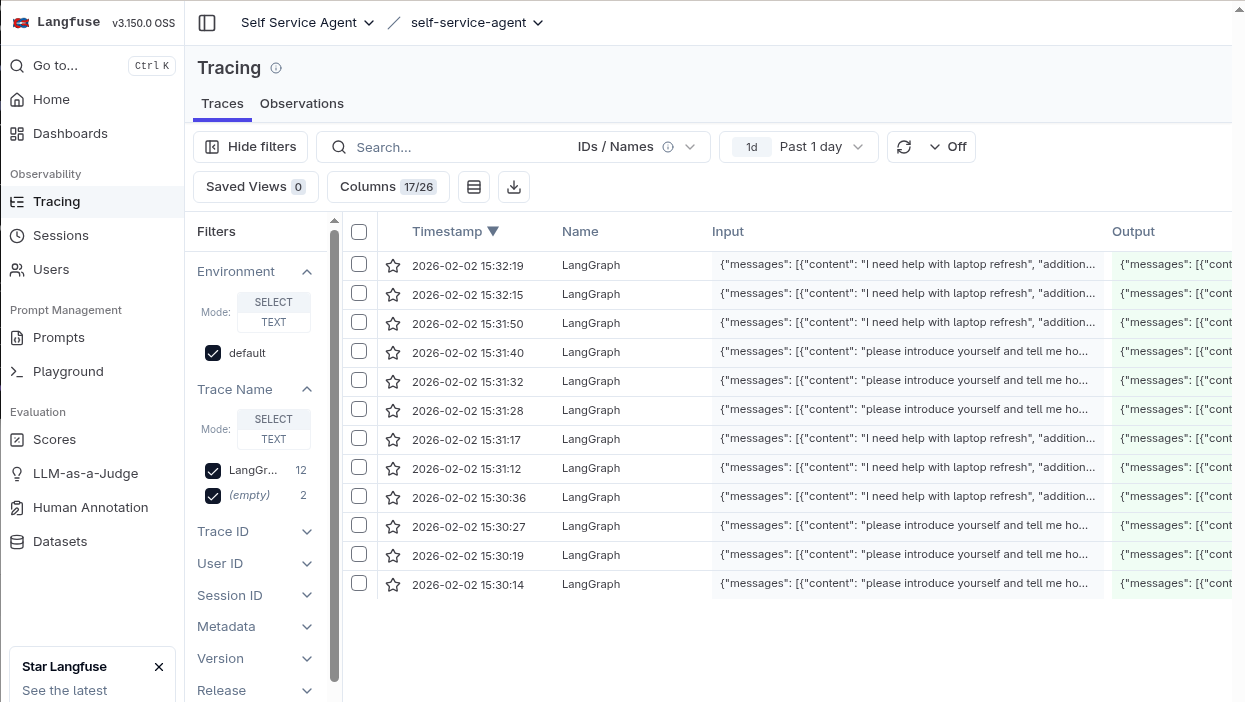Open LLM-as-a-Judge in sidebar
This screenshot has width=1245, height=702.
point(92,474)
